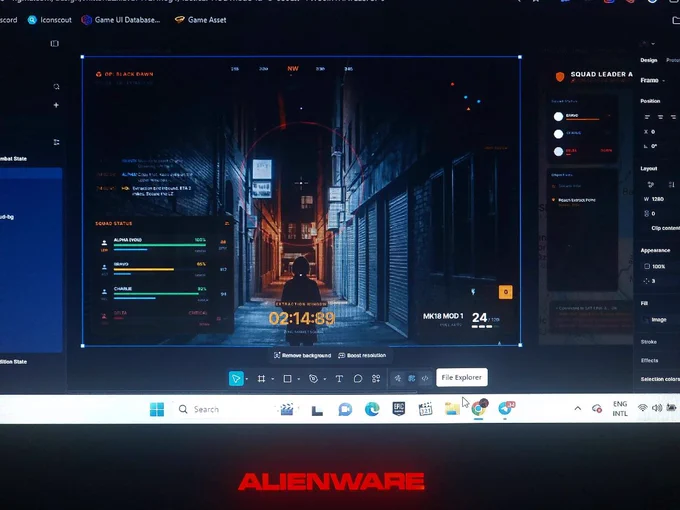Viewport: 680px width, 510px height.
Task: Click the 02:14:89 timer on canvas
Action: point(302,319)
